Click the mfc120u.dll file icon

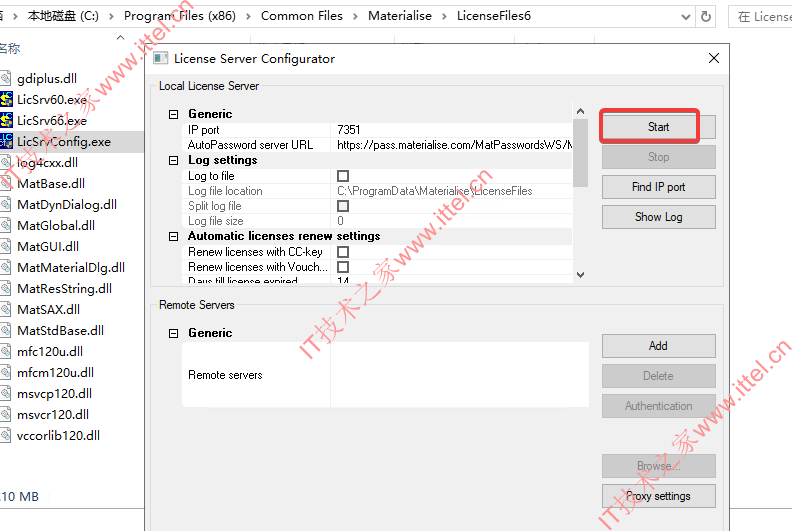(5, 351)
